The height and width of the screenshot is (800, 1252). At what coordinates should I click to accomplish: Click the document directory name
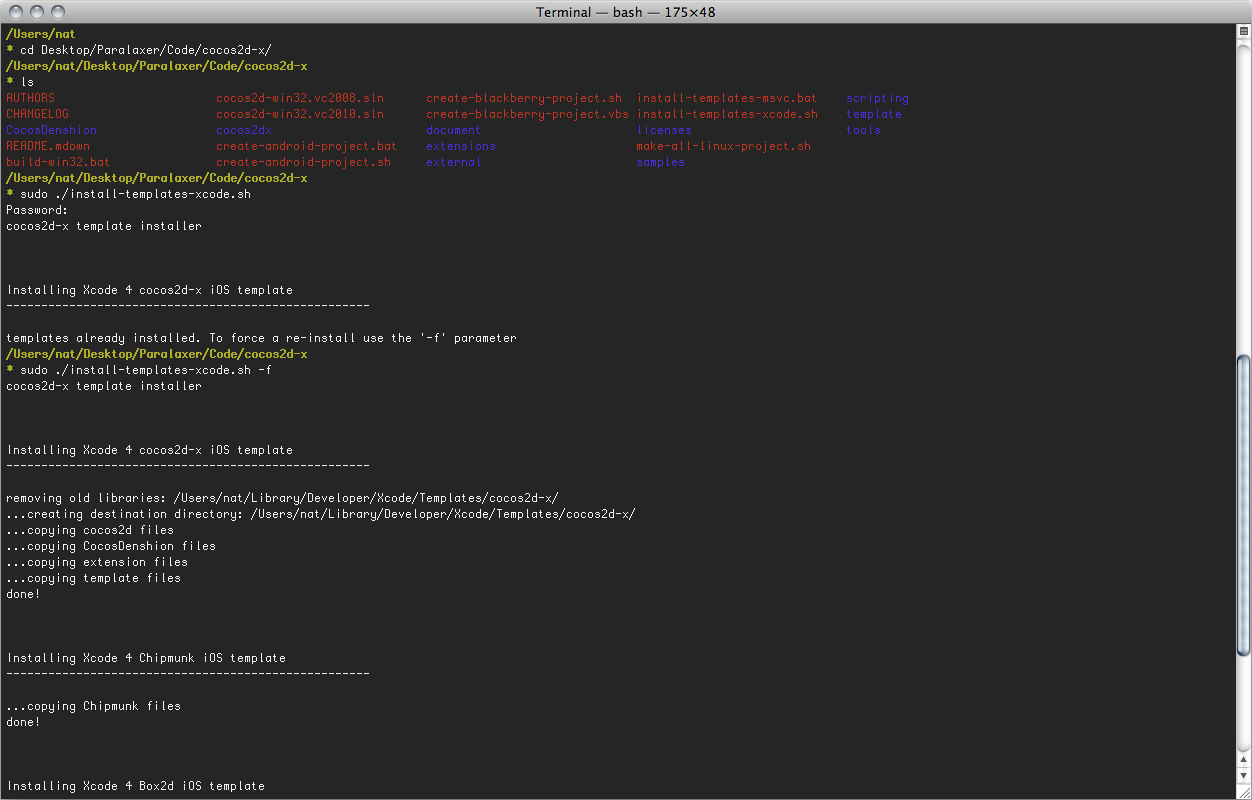click(454, 130)
